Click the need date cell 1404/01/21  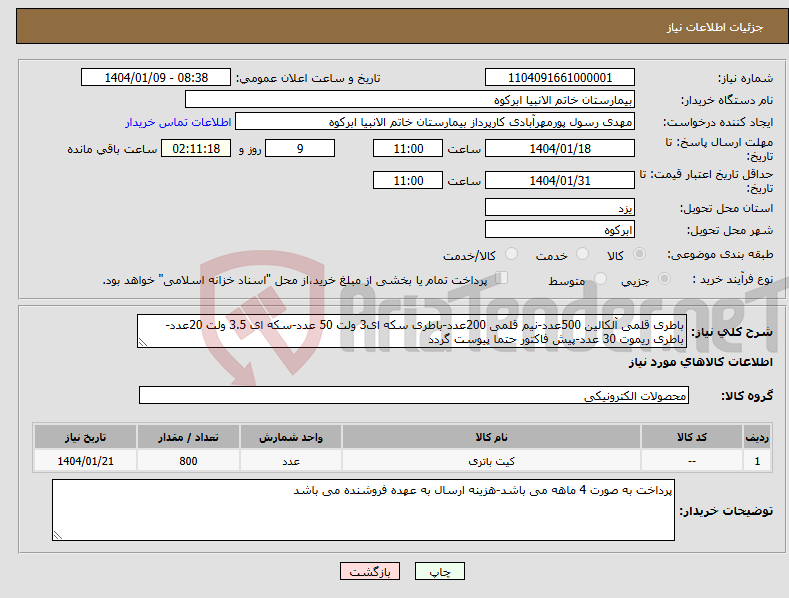[86, 461]
